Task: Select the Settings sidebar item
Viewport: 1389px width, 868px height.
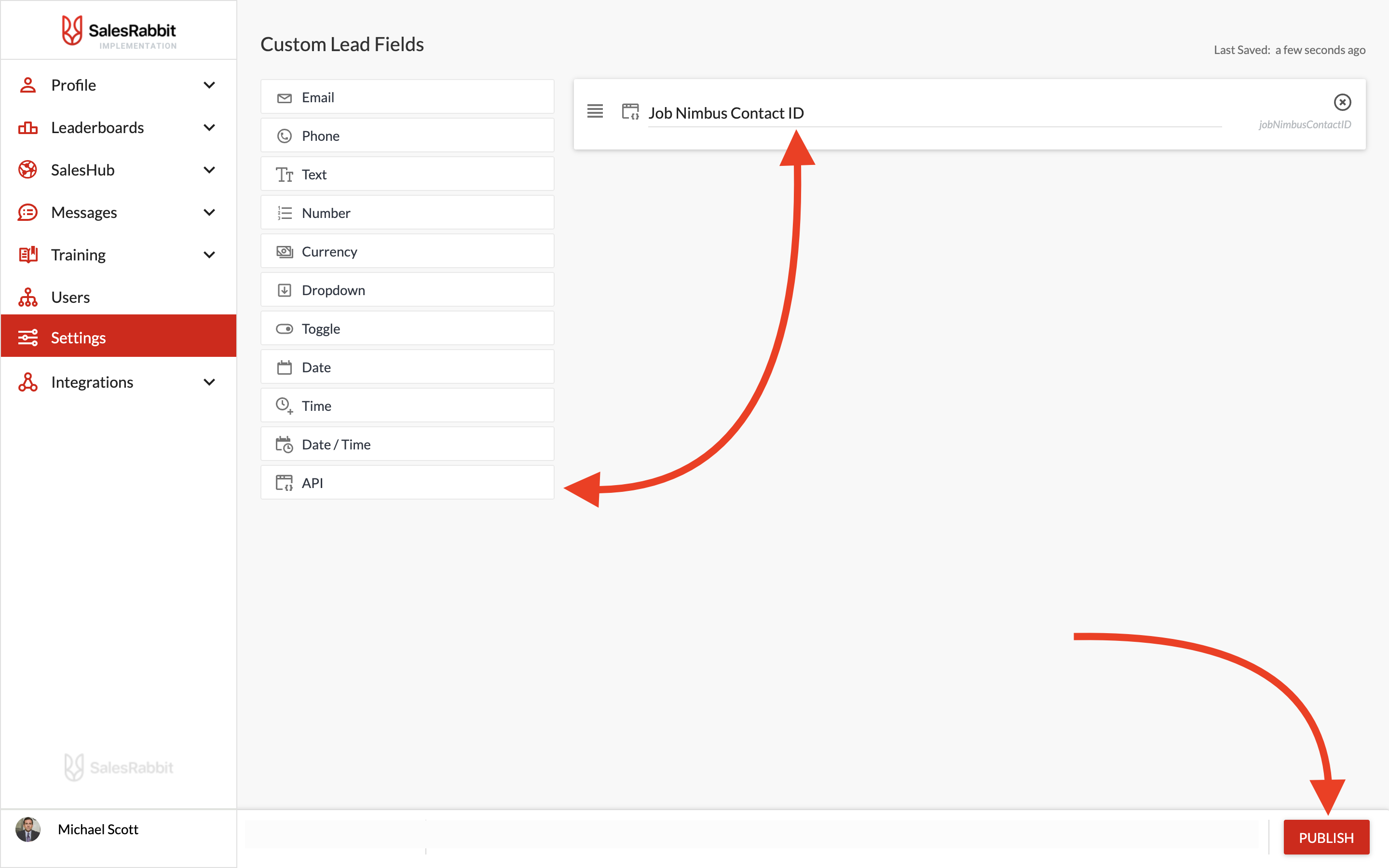Action: (119, 336)
